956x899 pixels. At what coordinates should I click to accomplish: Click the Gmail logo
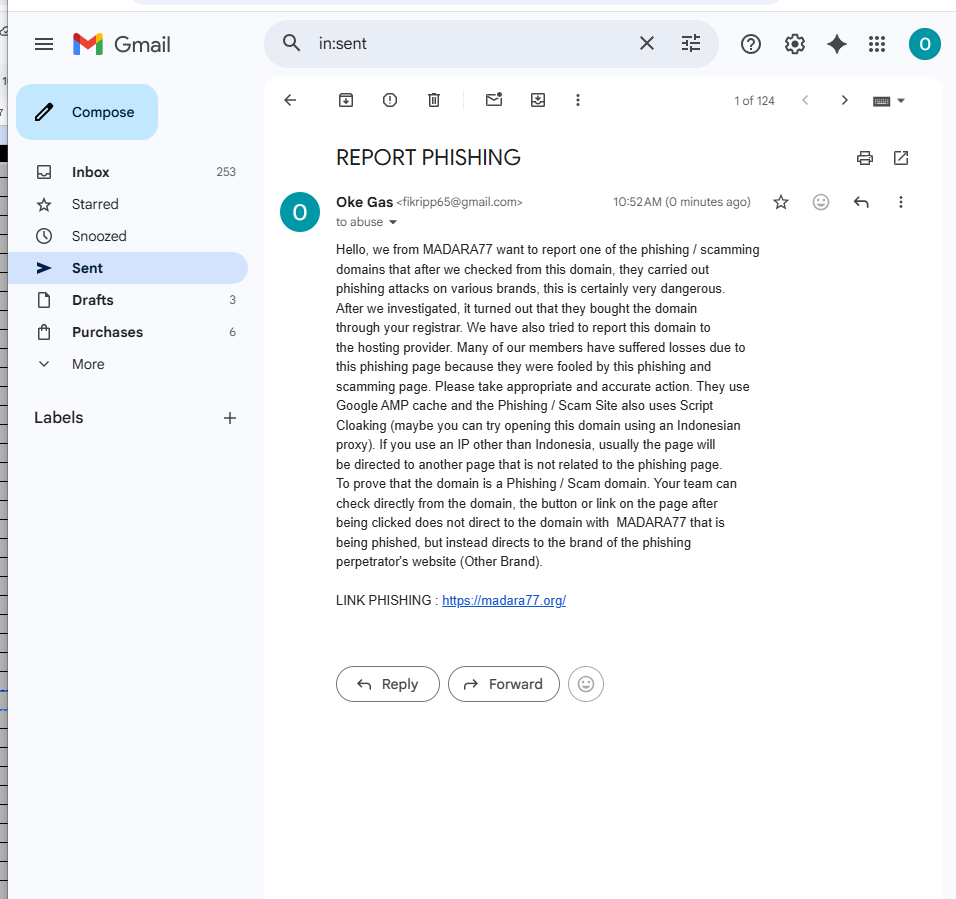[x=121, y=44]
